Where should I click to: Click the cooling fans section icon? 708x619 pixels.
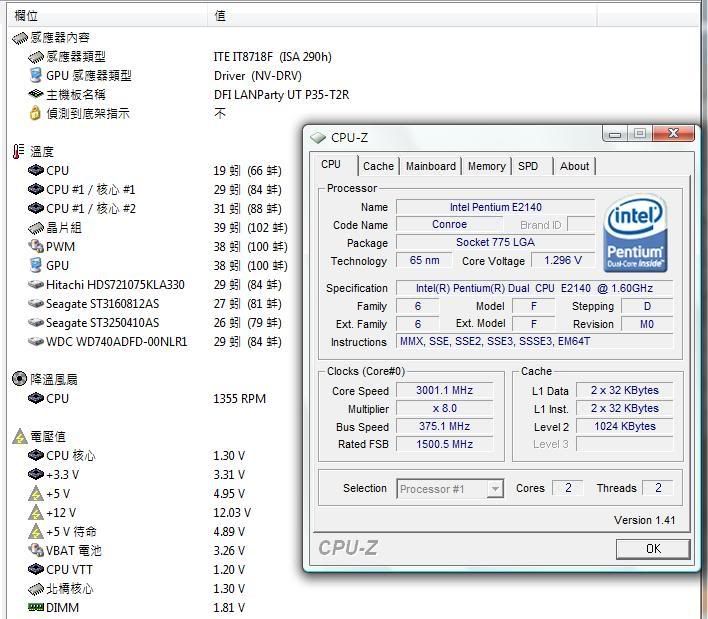[x=19, y=379]
